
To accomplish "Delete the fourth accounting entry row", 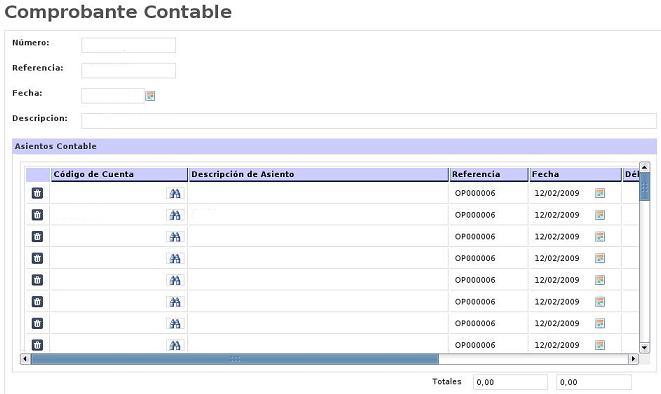I will pyautogui.click(x=38, y=258).
